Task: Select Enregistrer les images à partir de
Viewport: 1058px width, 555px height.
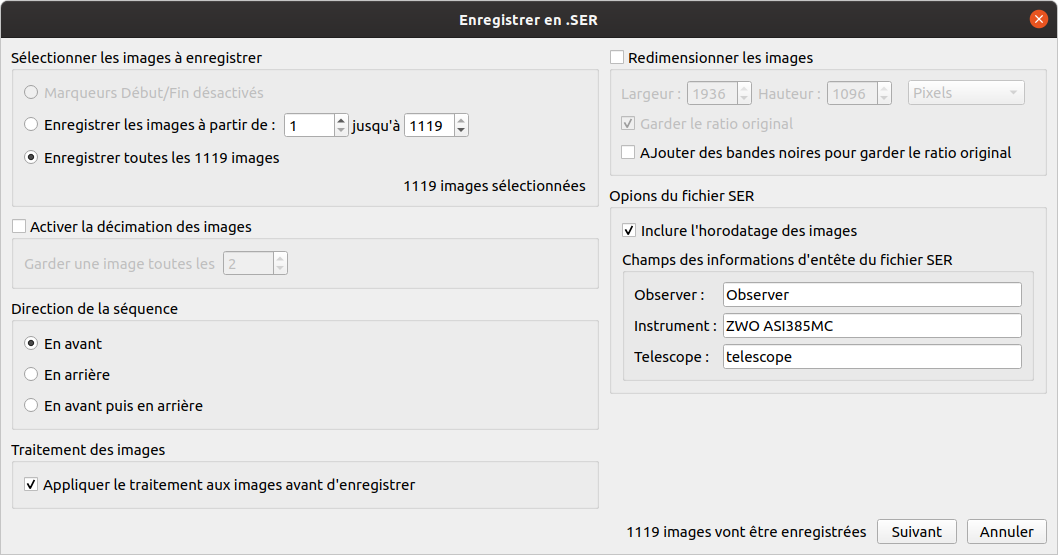Action: tap(32, 125)
